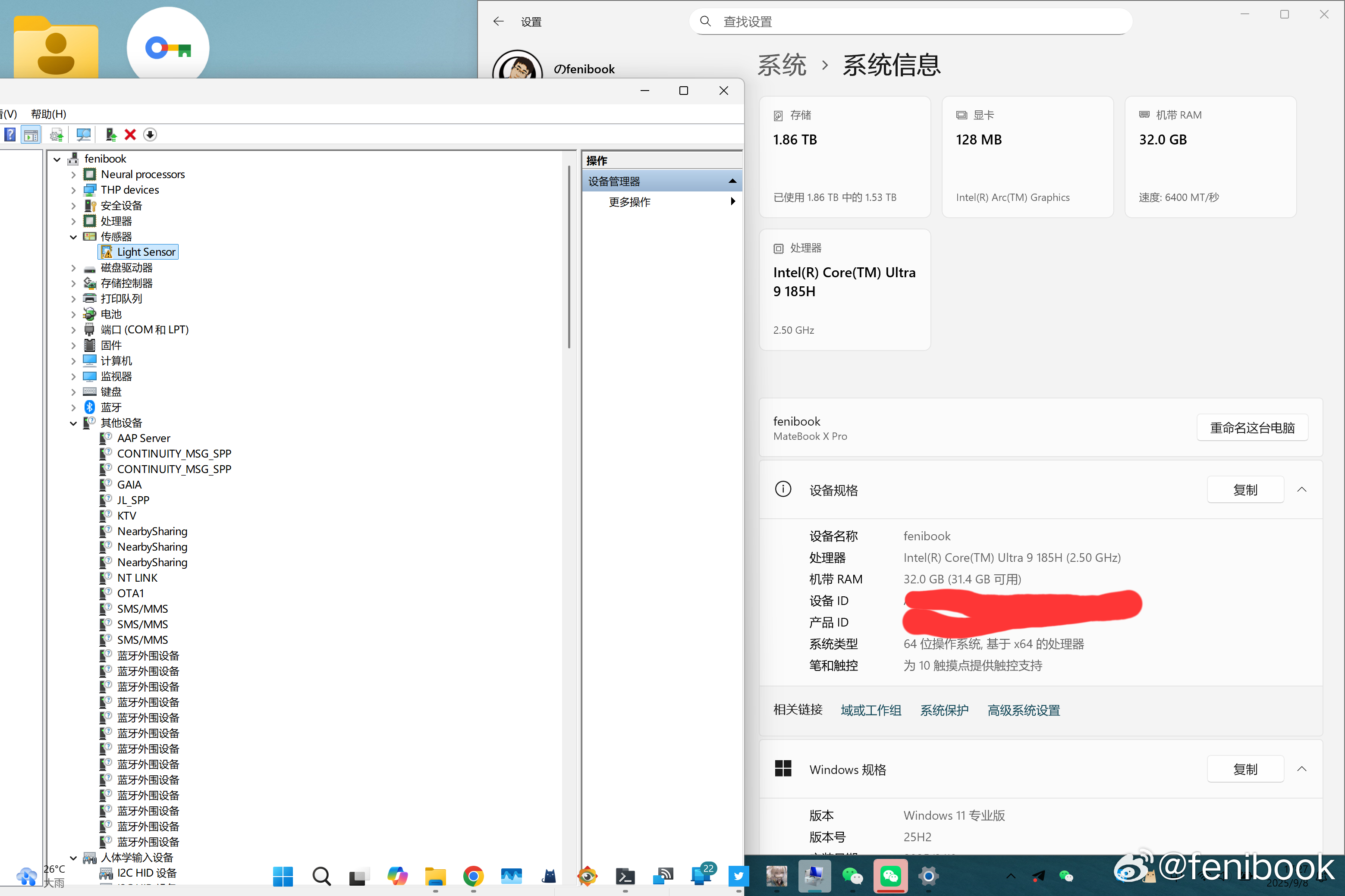Open the 高级系统设置 link
The image size is (1345, 896).
(x=1024, y=710)
